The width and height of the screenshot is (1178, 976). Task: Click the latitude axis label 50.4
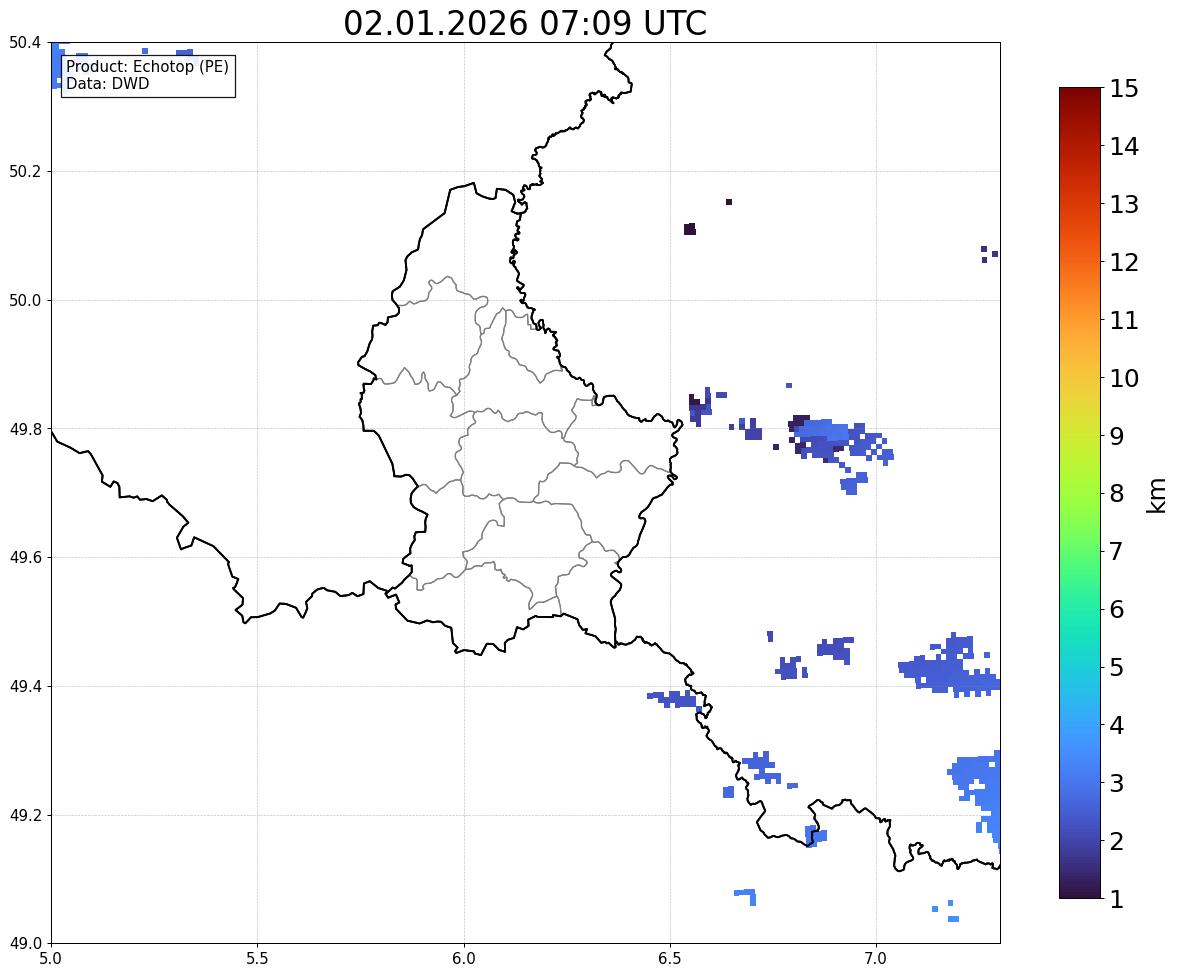point(25,43)
